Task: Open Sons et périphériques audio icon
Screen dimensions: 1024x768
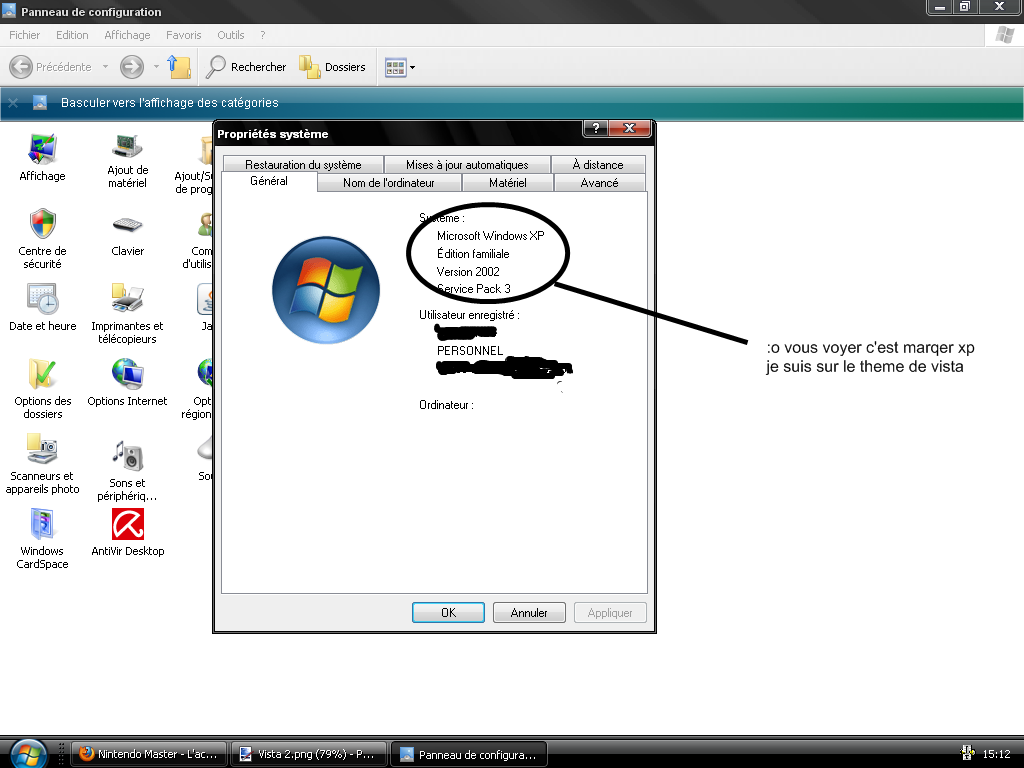Action: pos(127,470)
